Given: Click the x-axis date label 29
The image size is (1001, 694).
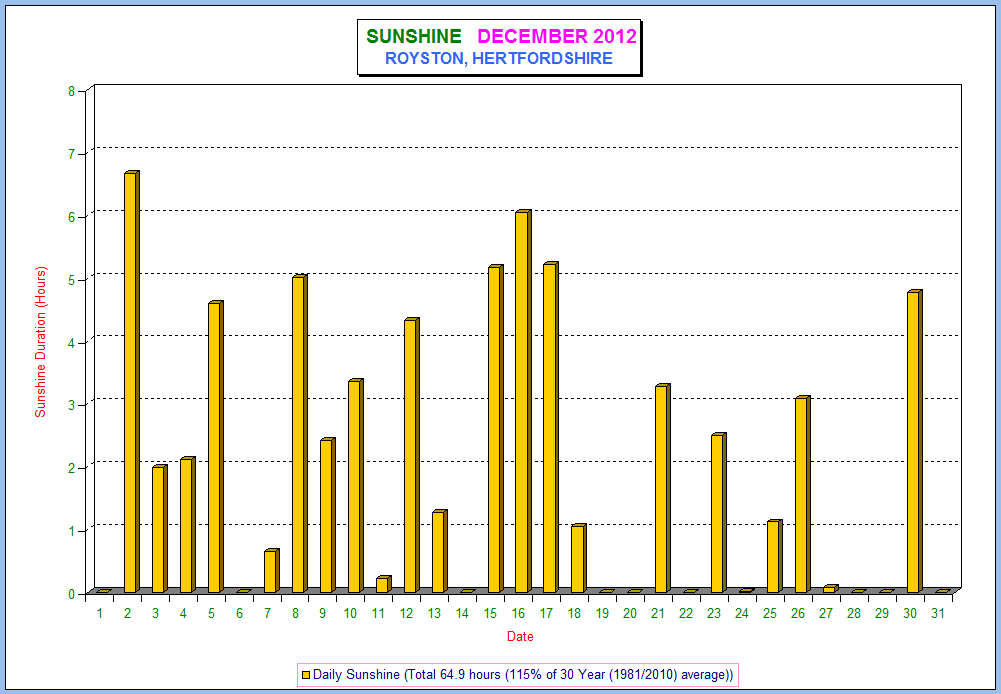Looking at the screenshot, I should click(882, 614).
